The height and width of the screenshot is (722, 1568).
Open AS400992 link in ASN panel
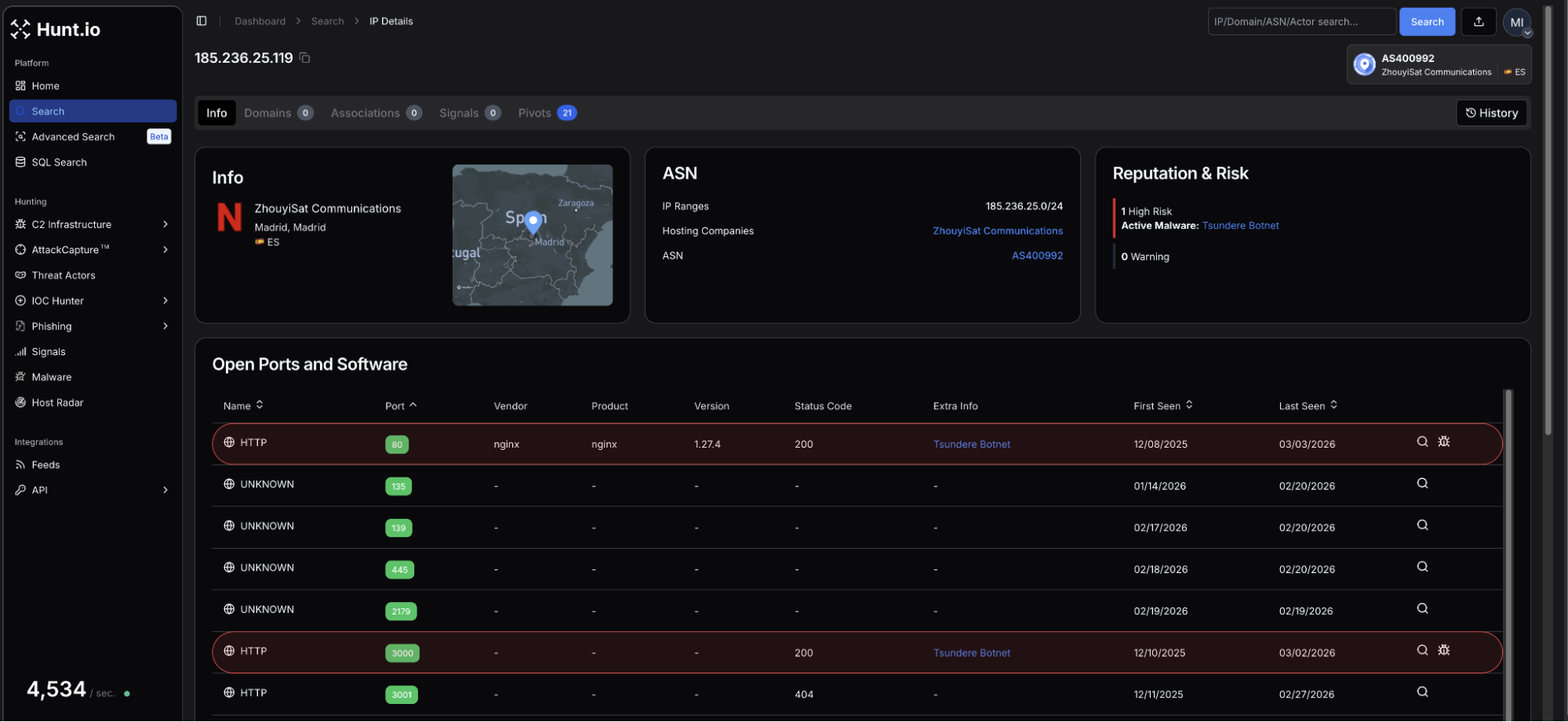(x=1037, y=256)
